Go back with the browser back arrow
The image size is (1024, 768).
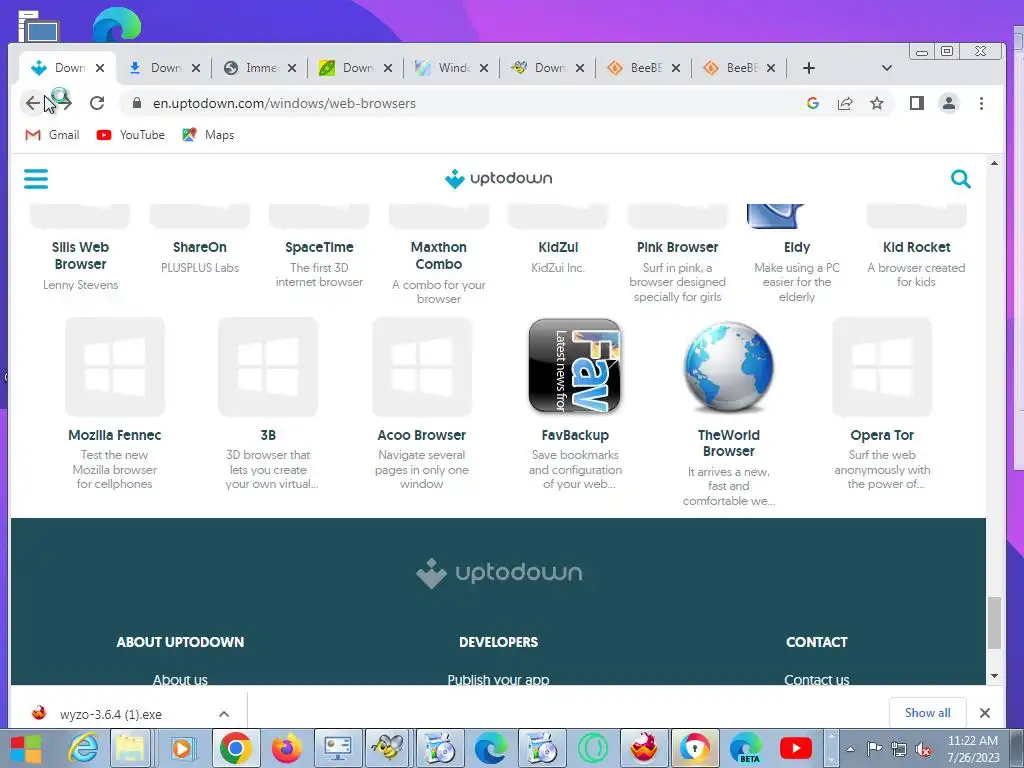(x=32, y=103)
